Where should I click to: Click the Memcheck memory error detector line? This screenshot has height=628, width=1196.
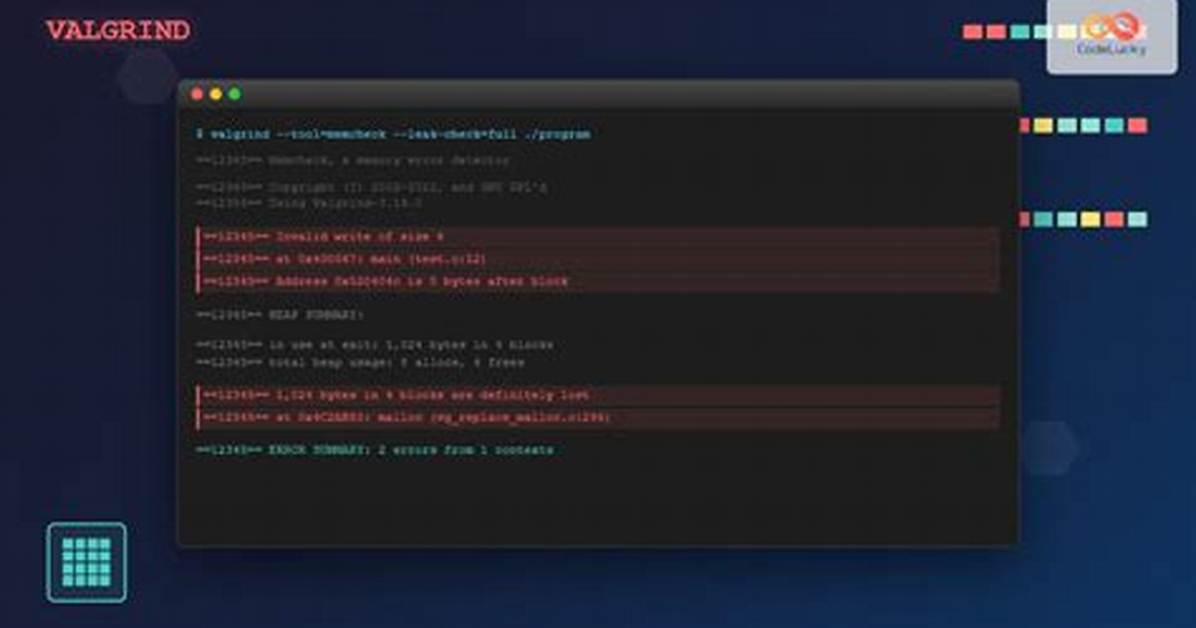click(352, 161)
